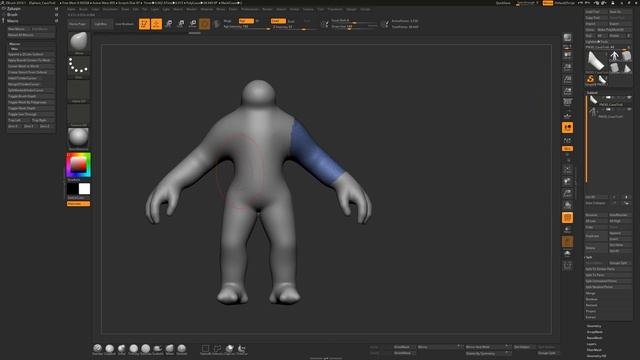Activate the Draw mode button
Viewport: 640px width, 360px height.
156,24
